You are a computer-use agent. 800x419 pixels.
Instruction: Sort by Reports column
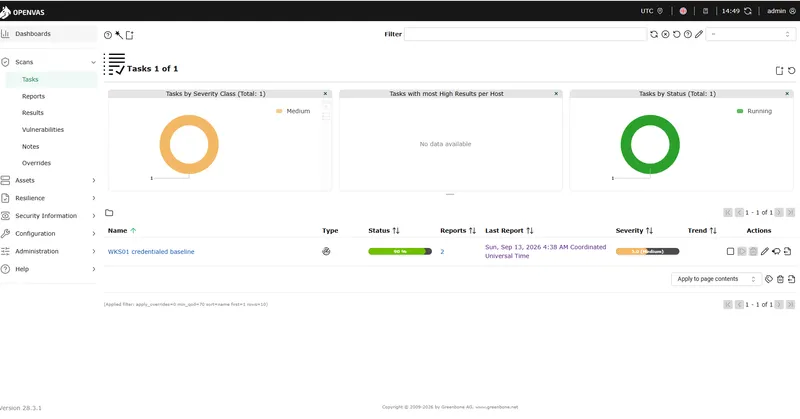[x=458, y=231]
